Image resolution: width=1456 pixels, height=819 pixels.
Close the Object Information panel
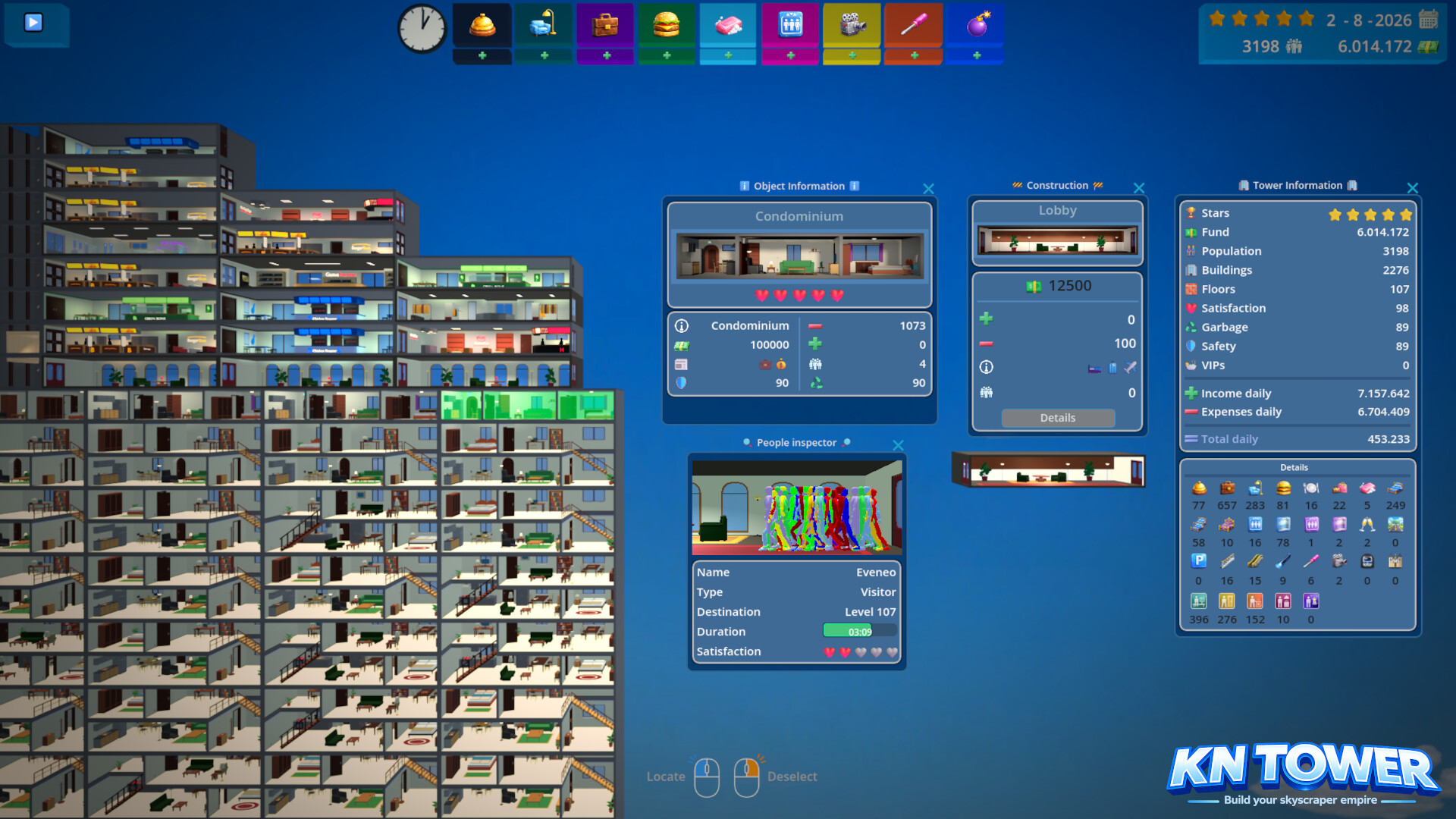point(928,189)
